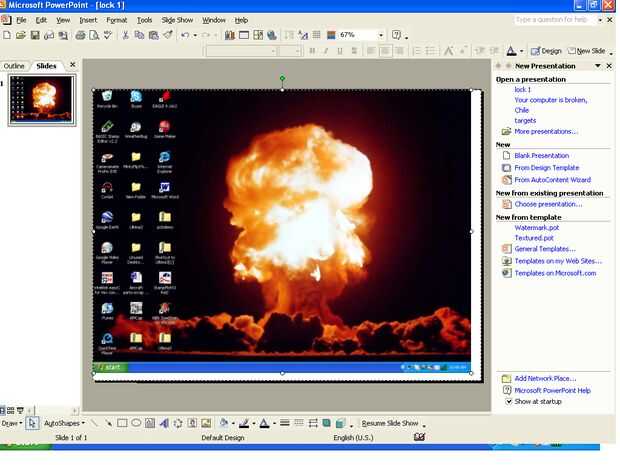The height and width of the screenshot is (465, 620).
Task: Click the Print icon in the toolbar
Action: point(80,35)
